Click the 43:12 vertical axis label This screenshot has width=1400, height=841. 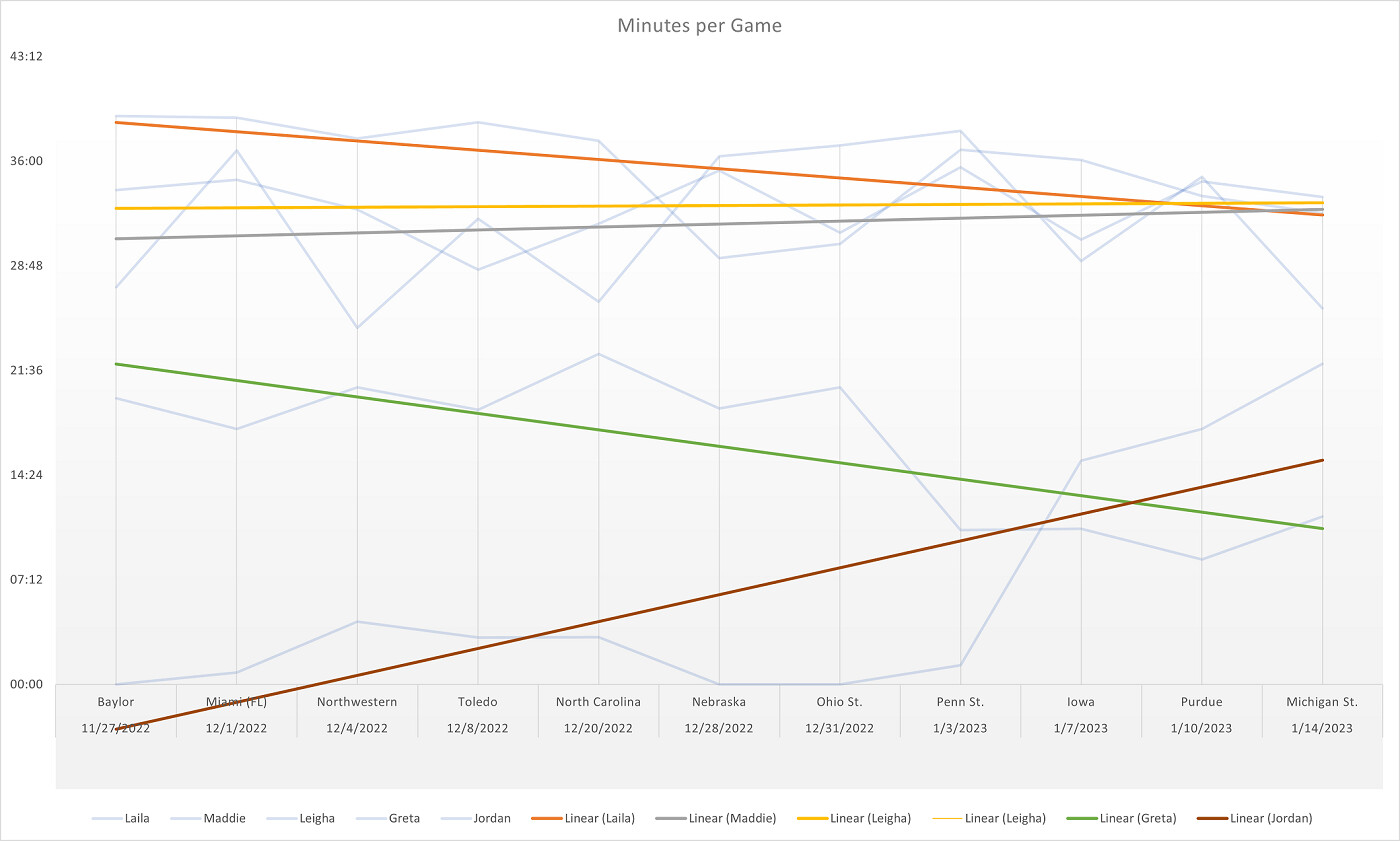[26, 57]
